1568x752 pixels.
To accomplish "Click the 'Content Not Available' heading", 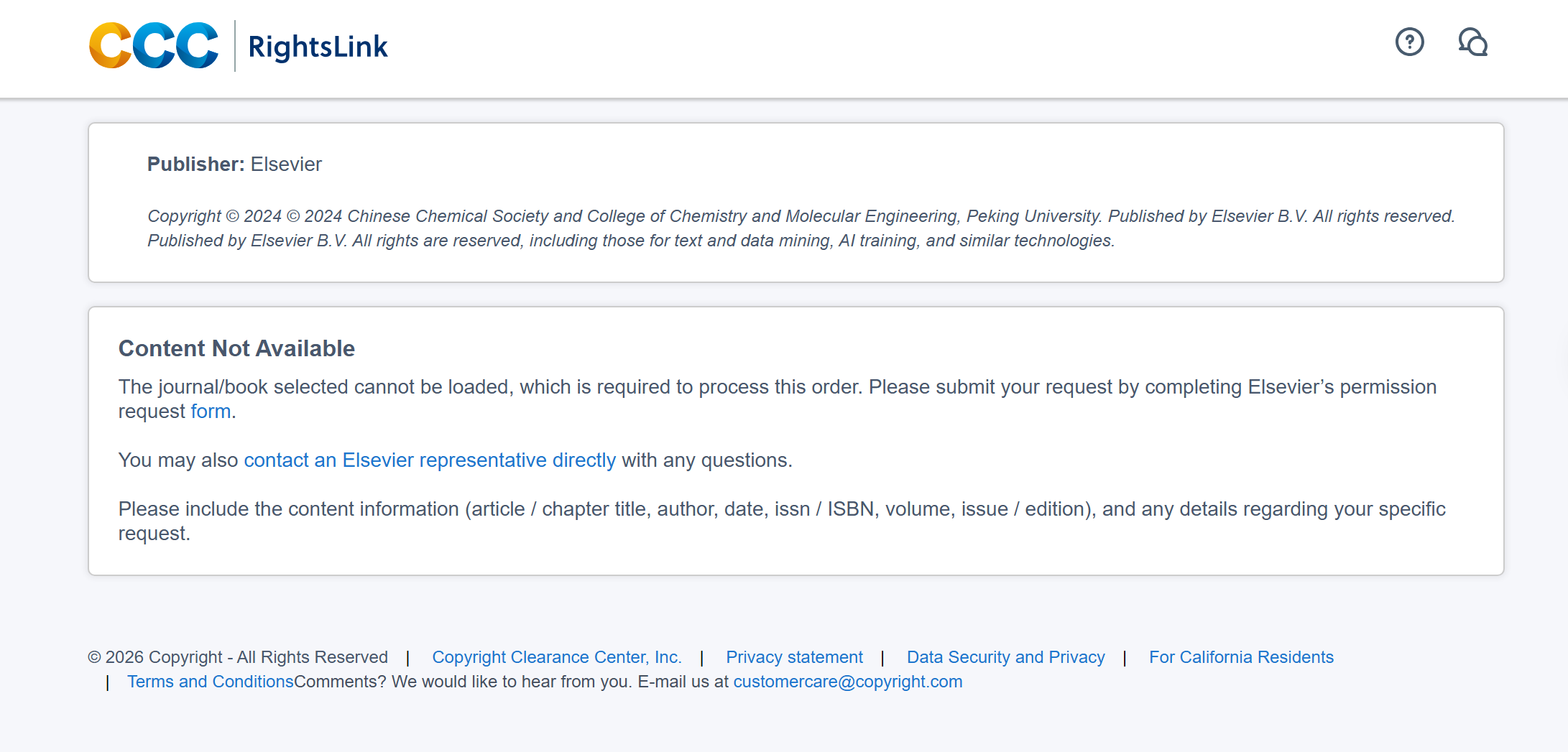I will tap(236, 348).
